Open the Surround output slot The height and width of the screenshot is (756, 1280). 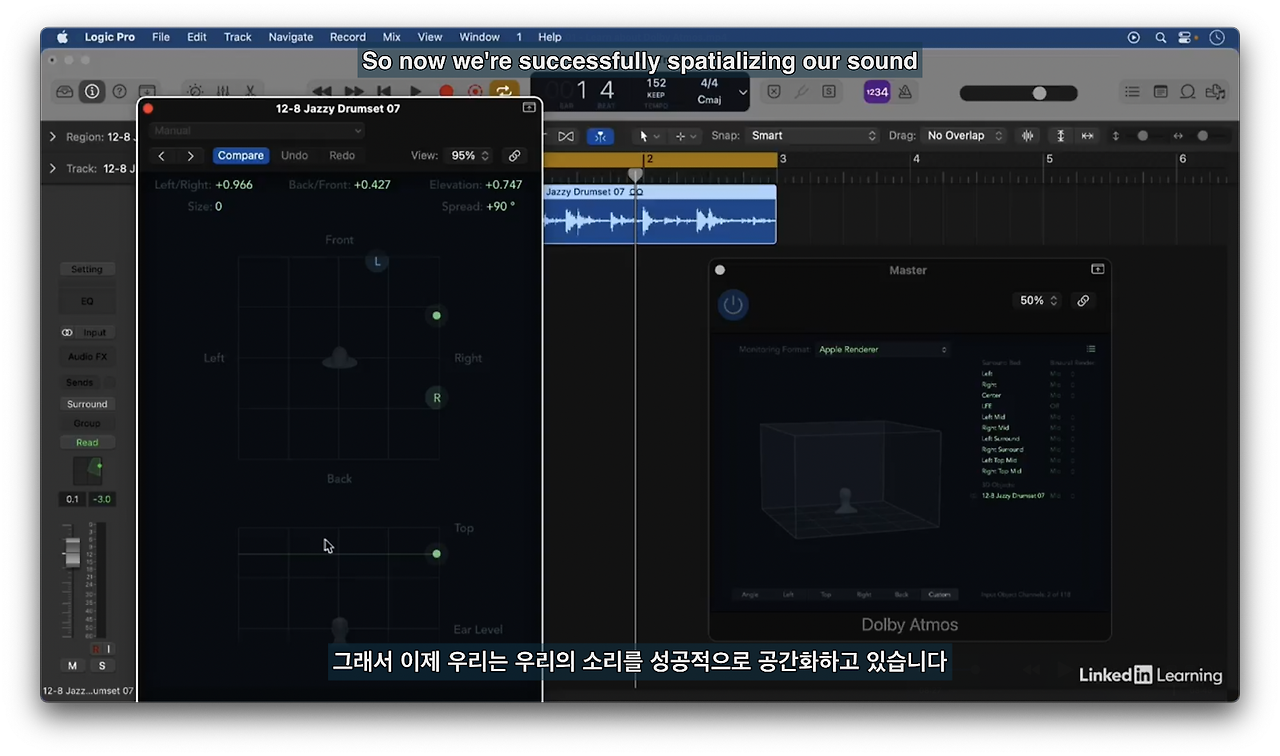(x=87, y=404)
